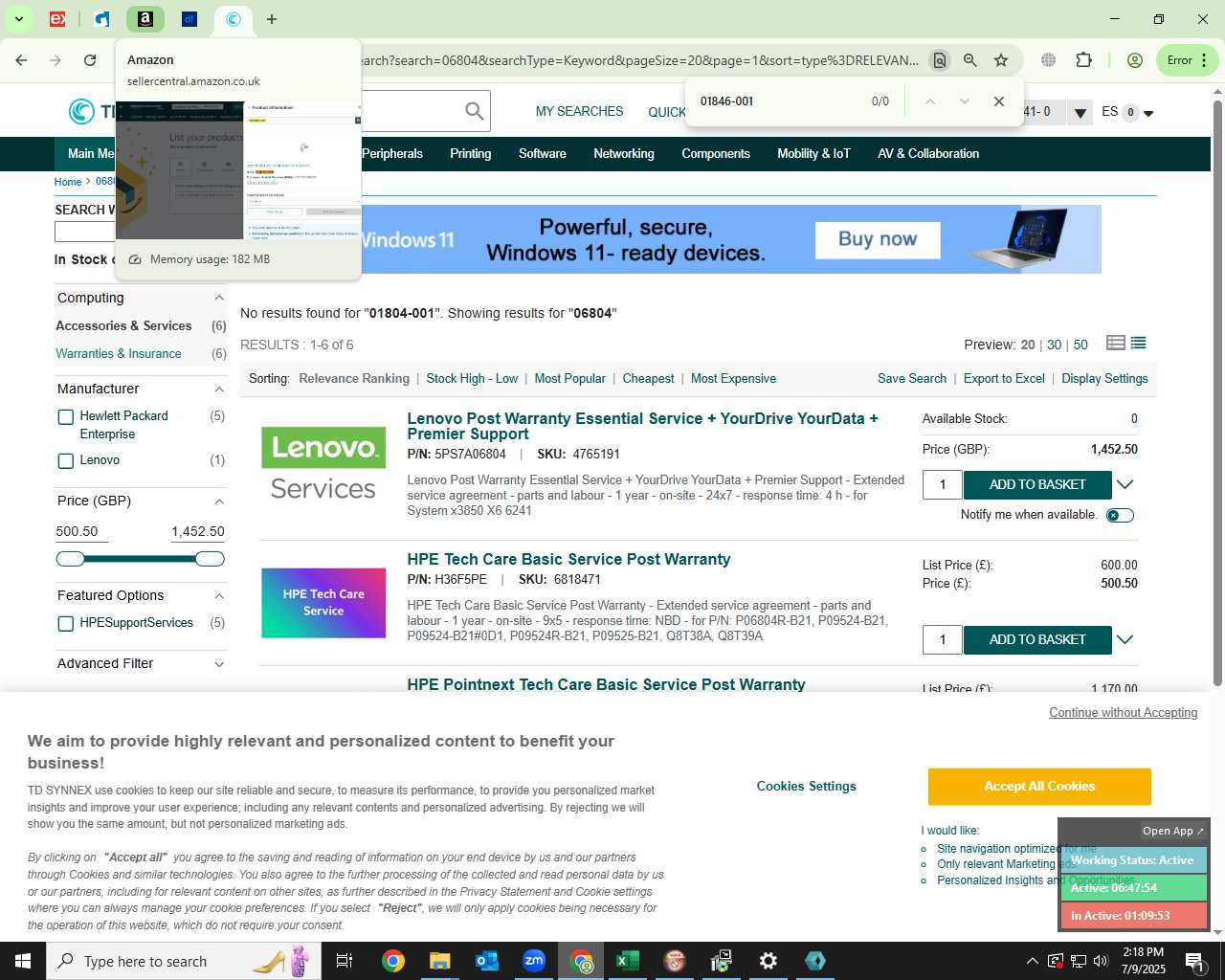Open Cookies Settings
Image resolution: width=1225 pixels, height=980 pixels.
807,787
